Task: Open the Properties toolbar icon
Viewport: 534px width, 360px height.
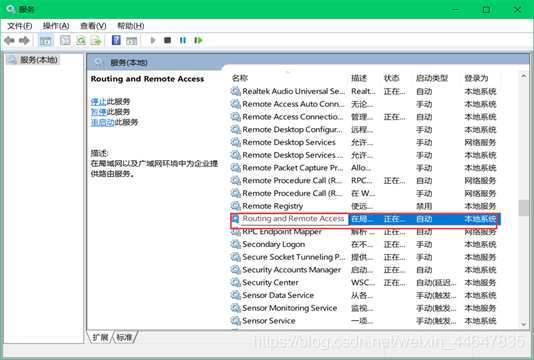Action: click(65, 41)
